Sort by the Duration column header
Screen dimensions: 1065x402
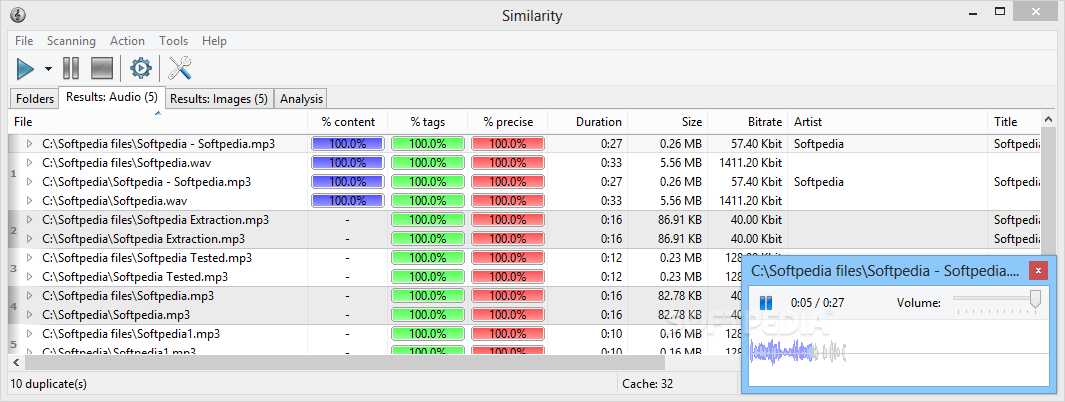588,122
